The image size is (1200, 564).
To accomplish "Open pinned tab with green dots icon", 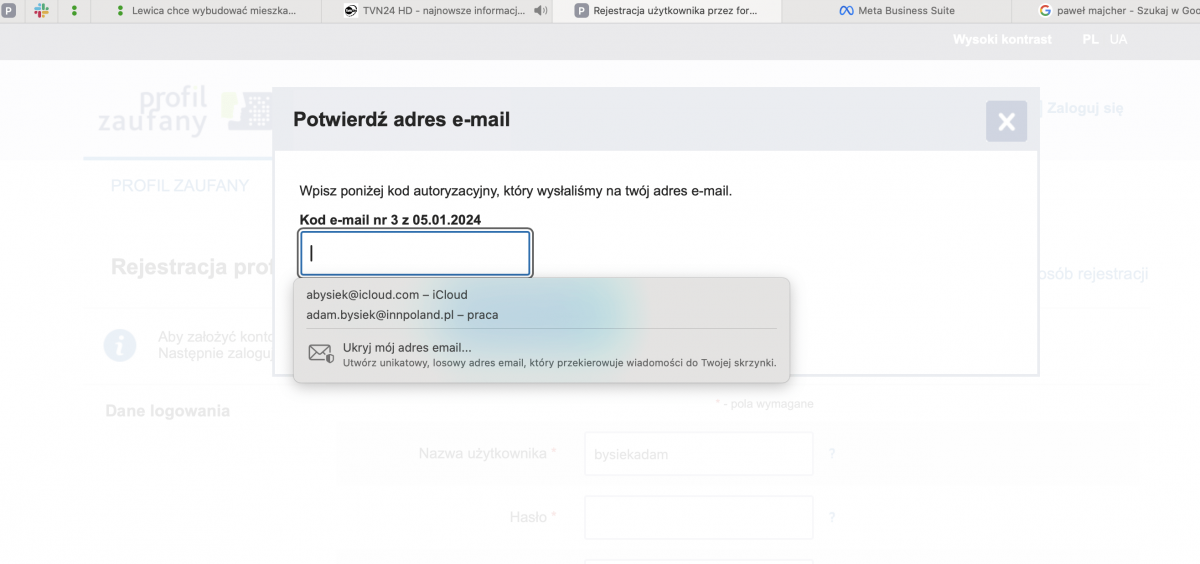I will (74, 10).
